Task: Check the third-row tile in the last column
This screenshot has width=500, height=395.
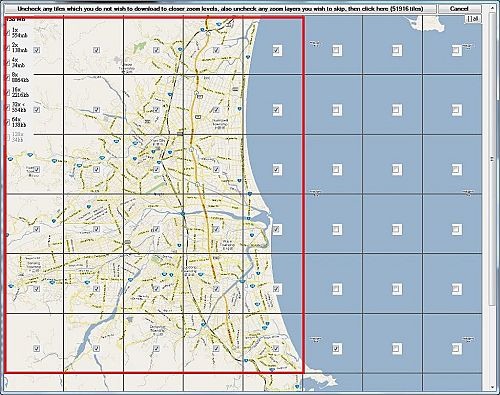Action: [456, 169]
